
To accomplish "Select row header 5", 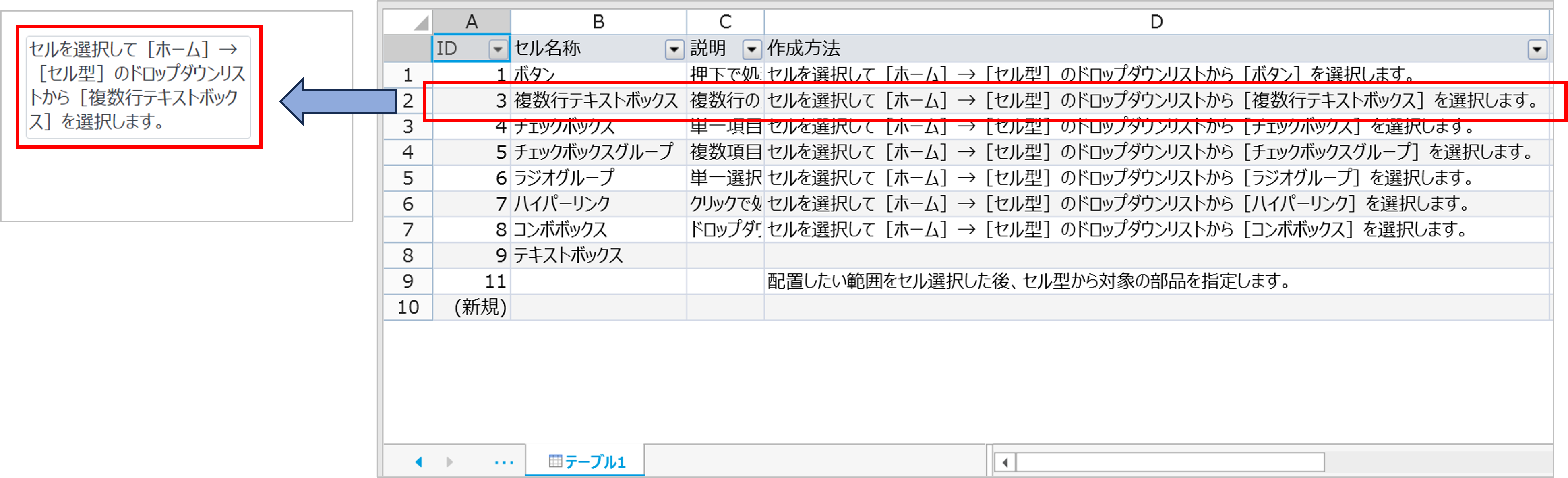I will pyautogui.click(x=408, y=178).
